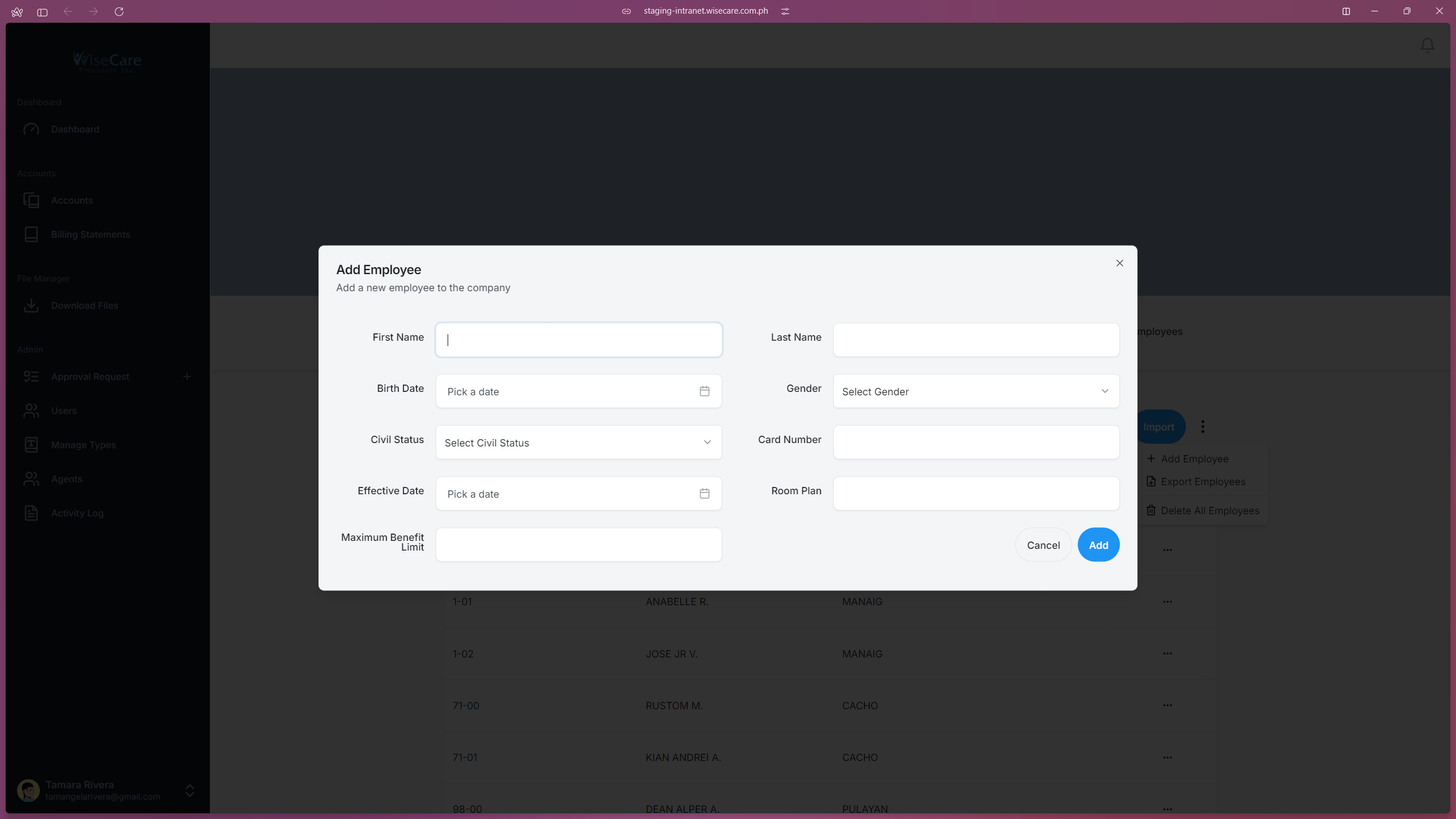The width and height of the screenshot is (1456, 819).
Task: Expand the Tamara Rivera account switcher
Action: tap(189, 791)
